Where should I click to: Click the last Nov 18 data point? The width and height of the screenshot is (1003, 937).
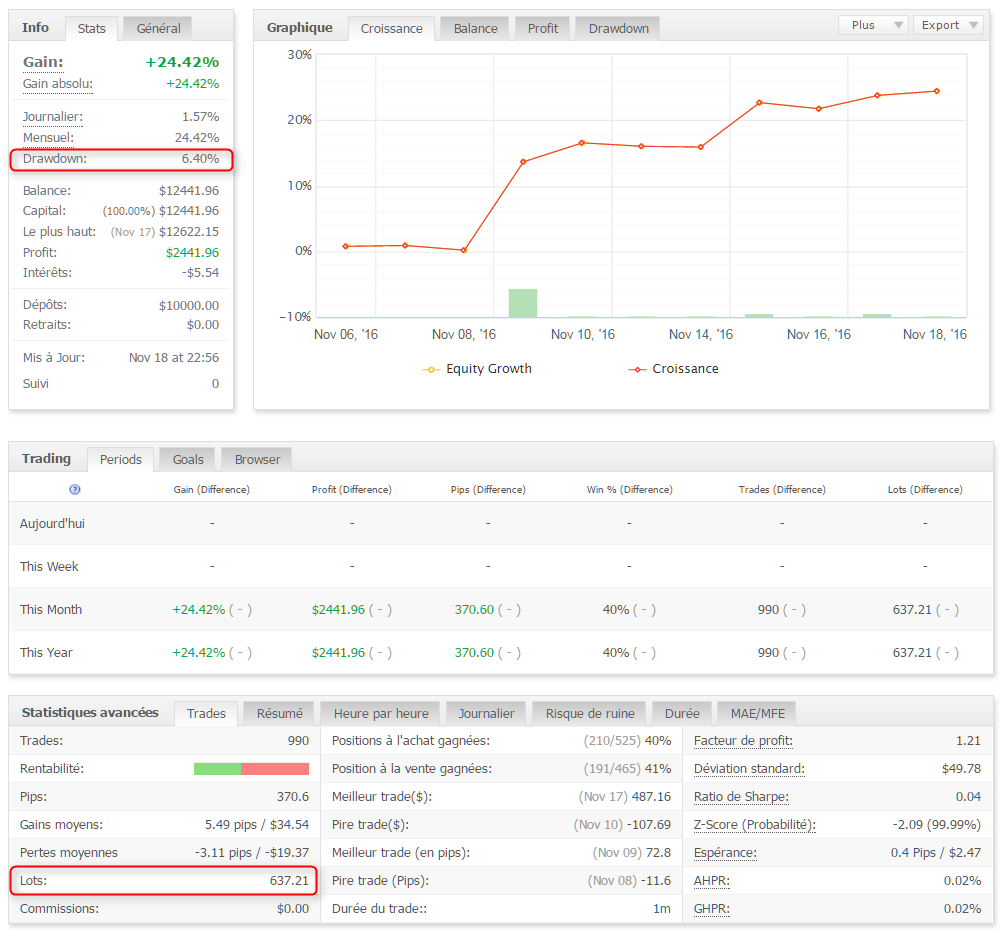936,91
